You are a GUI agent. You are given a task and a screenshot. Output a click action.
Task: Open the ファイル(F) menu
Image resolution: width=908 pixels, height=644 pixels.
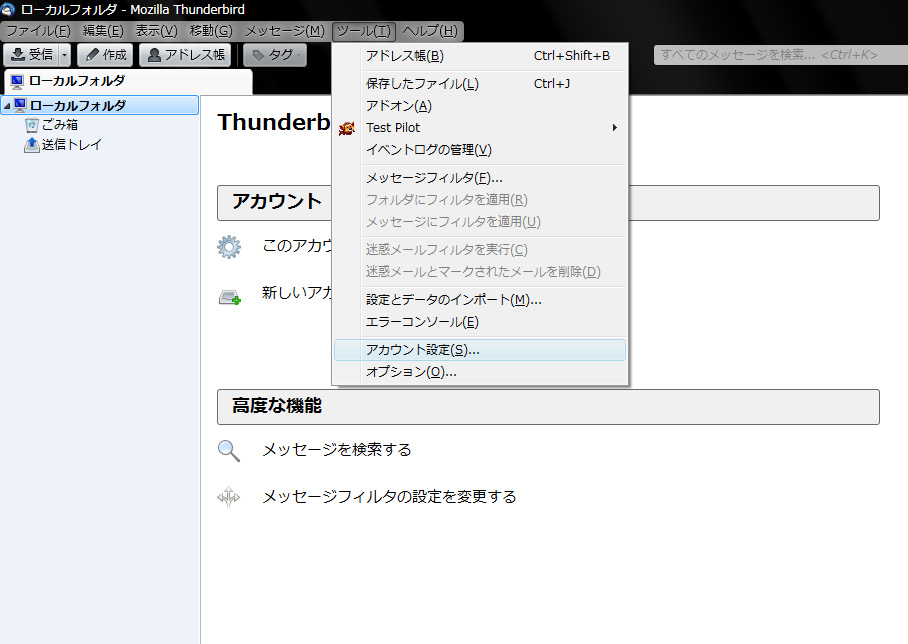pos(38,31)
